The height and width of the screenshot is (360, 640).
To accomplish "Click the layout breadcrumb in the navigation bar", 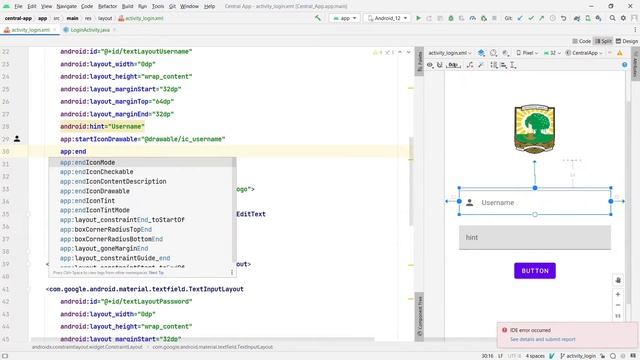I will tap(105, 18).
